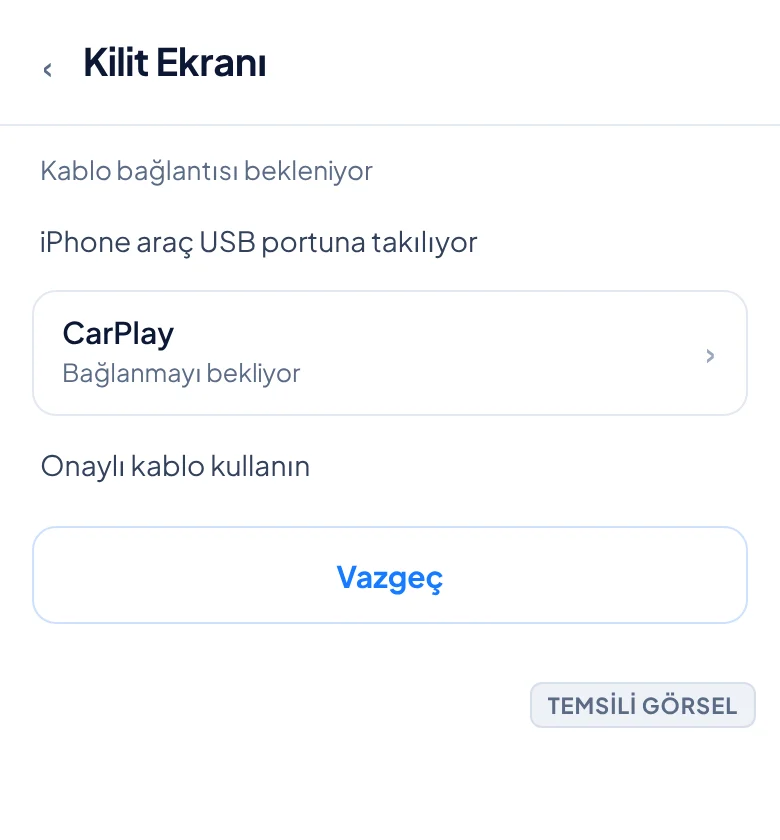Open CarPlay details via right chevron
Viewport: 780px width, 840px height.
point(710,356)
